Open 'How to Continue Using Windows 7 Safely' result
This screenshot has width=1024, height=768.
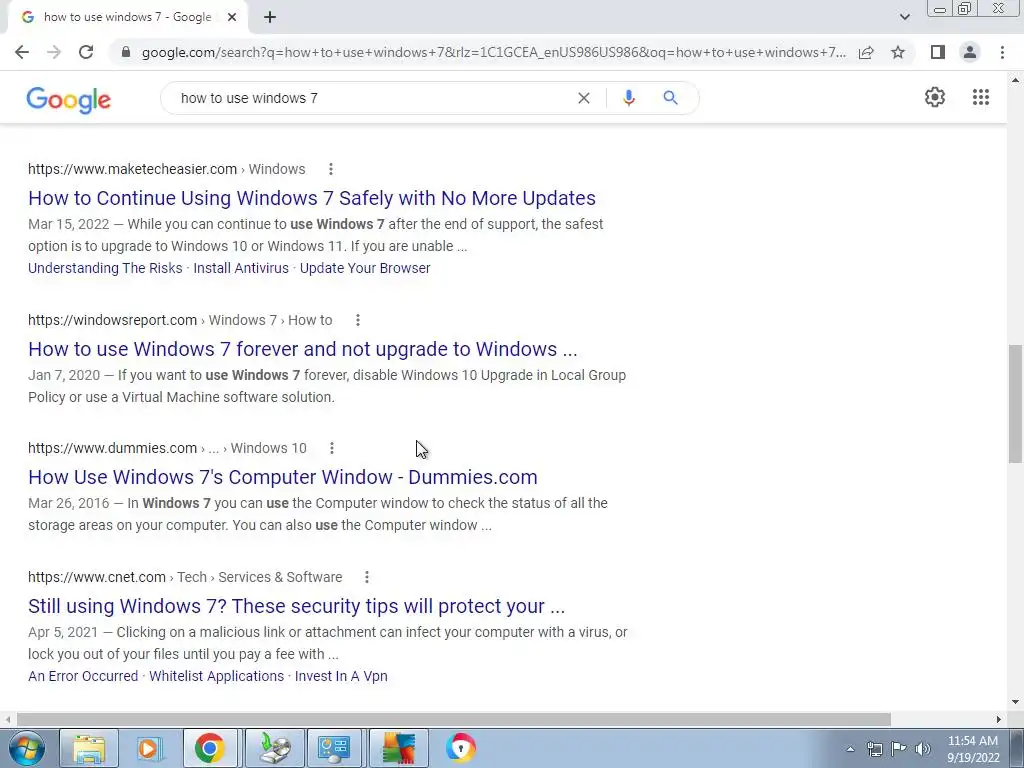pyautogui.click(x=312, y=198)
